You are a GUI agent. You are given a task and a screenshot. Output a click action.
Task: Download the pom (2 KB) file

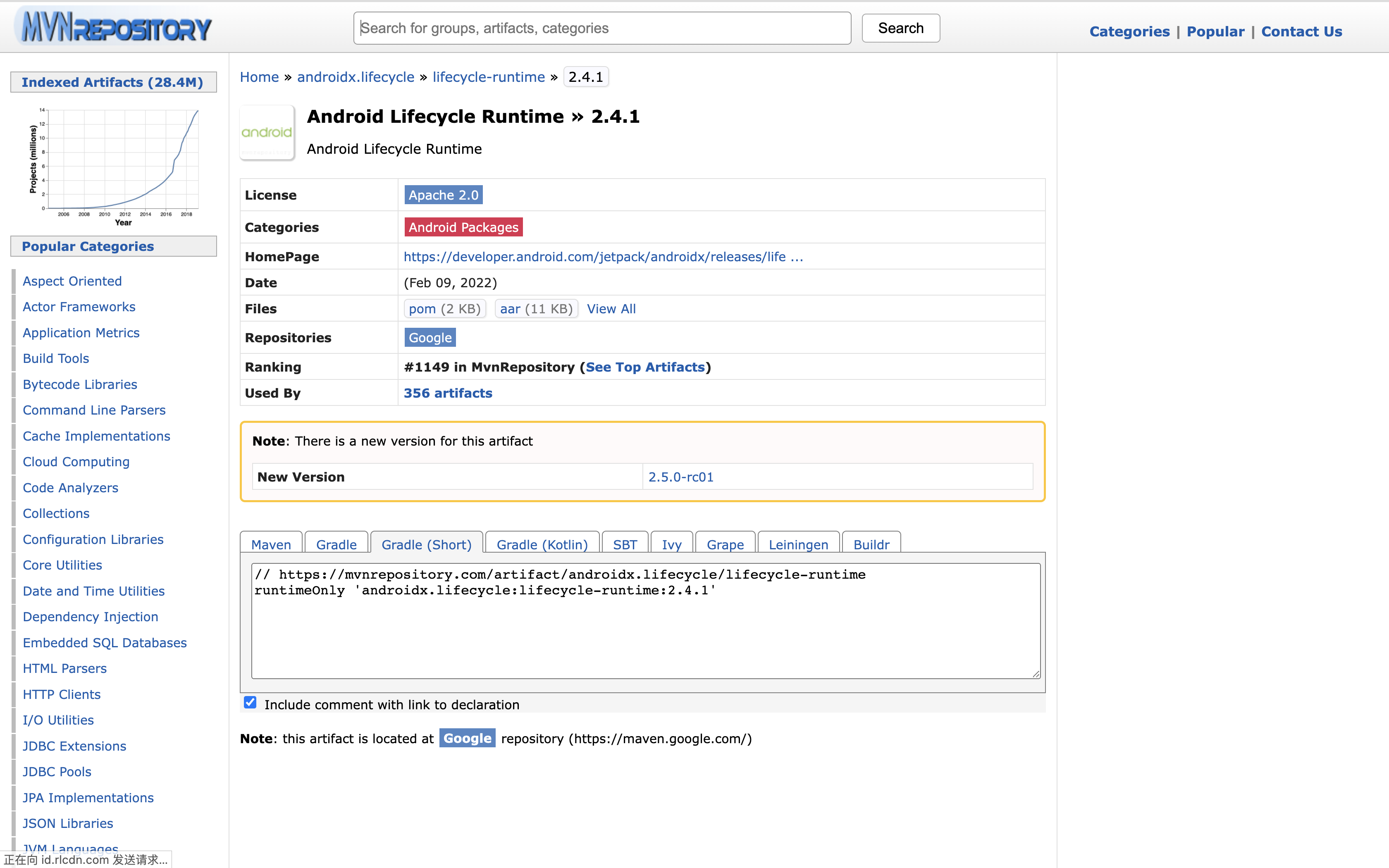click(x=445, y=309)
